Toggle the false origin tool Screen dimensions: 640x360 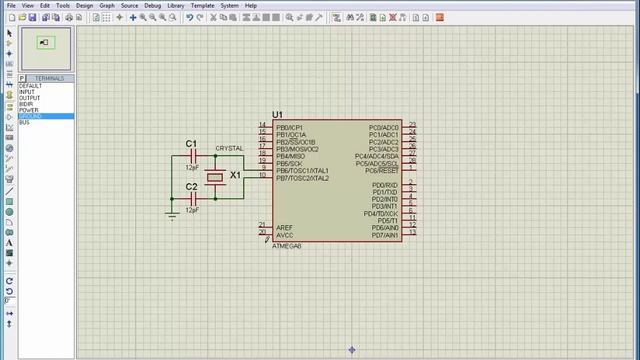[119, 18]
